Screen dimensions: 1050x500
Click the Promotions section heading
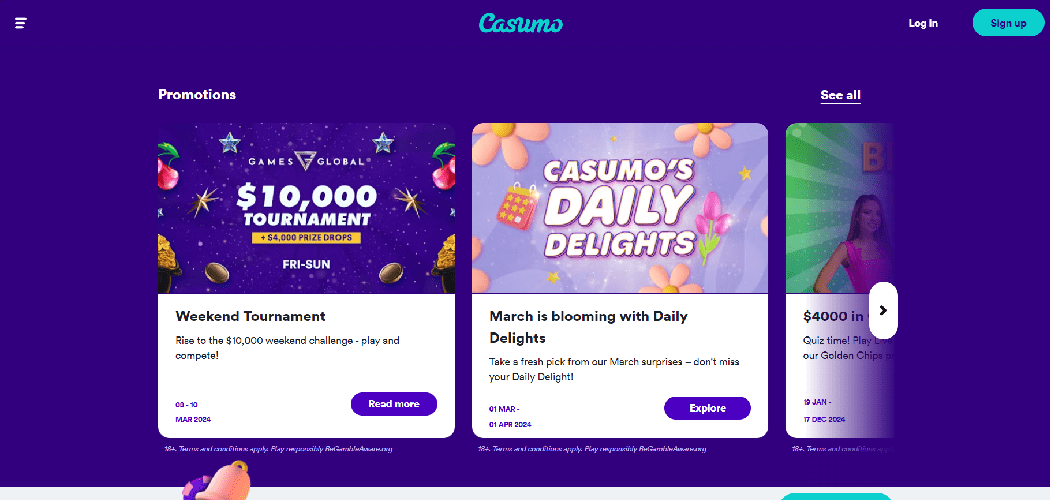pyautogui.click(x=197, y=94)
